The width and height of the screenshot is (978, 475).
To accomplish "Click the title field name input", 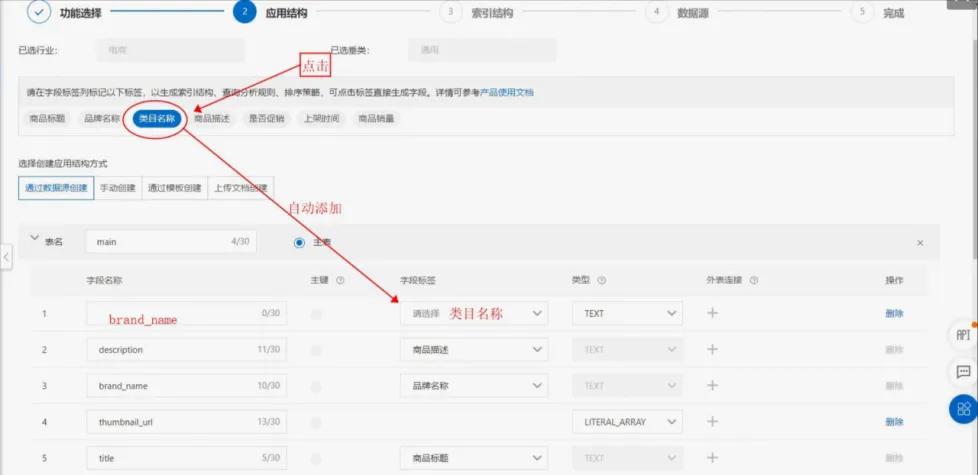I will (x=186, y=458).
